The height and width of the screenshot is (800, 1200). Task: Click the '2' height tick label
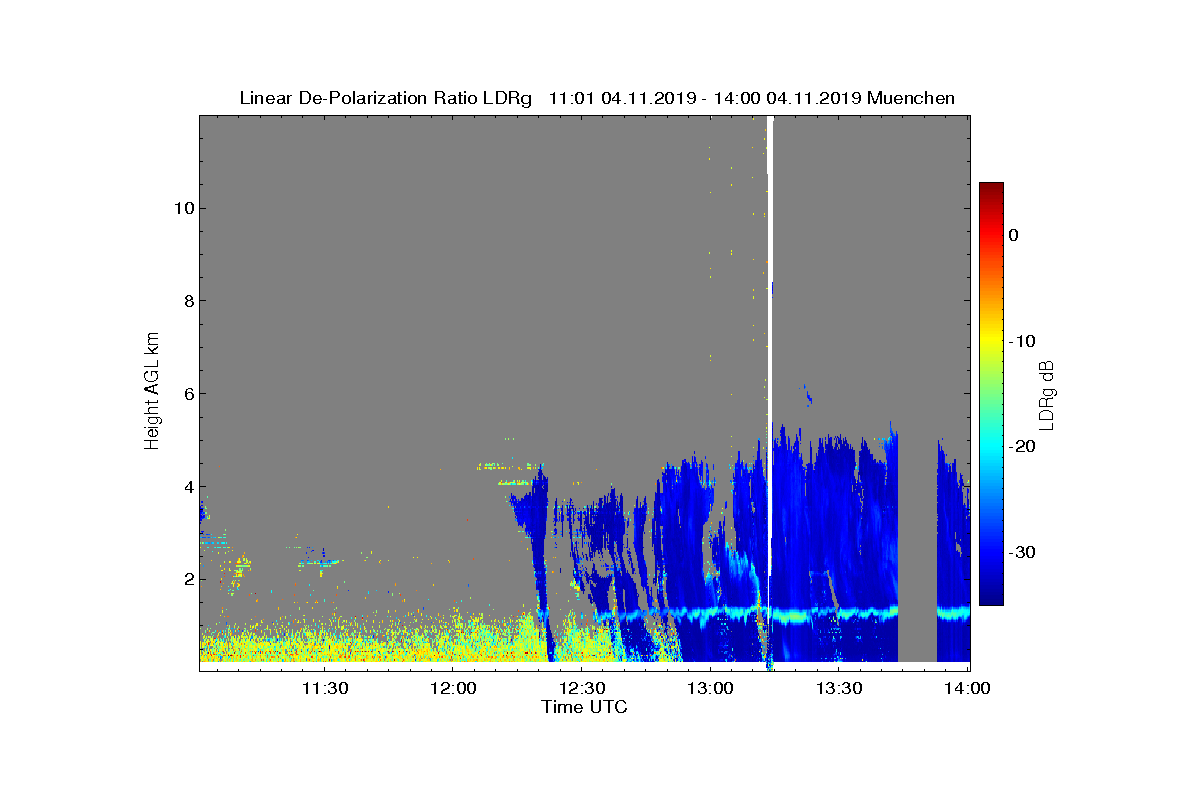(187, 580)
